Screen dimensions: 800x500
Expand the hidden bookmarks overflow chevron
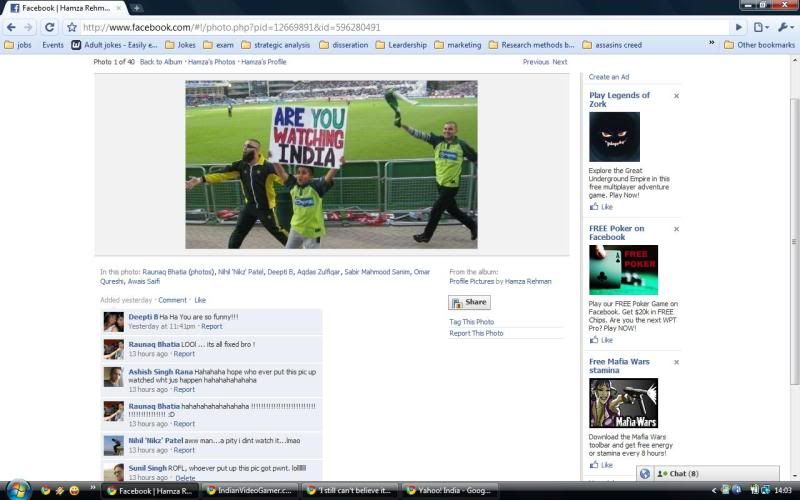pyautogui.click(x=711, y=44)
